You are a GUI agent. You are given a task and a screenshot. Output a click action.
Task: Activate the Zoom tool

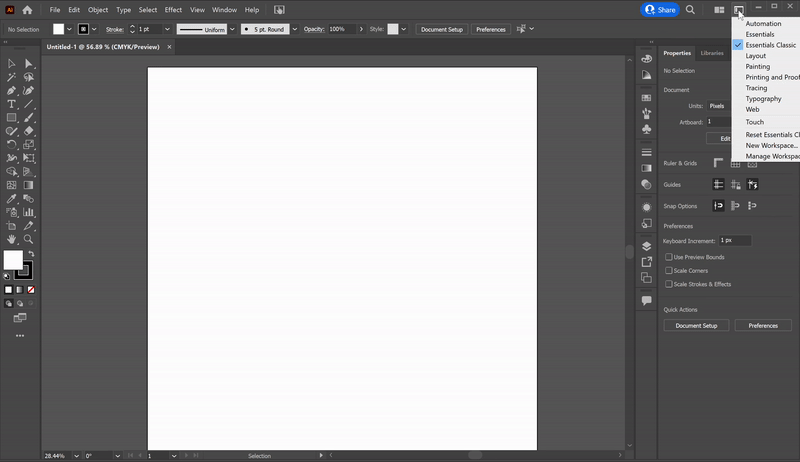pyautogui.click(x=29, y=239)
